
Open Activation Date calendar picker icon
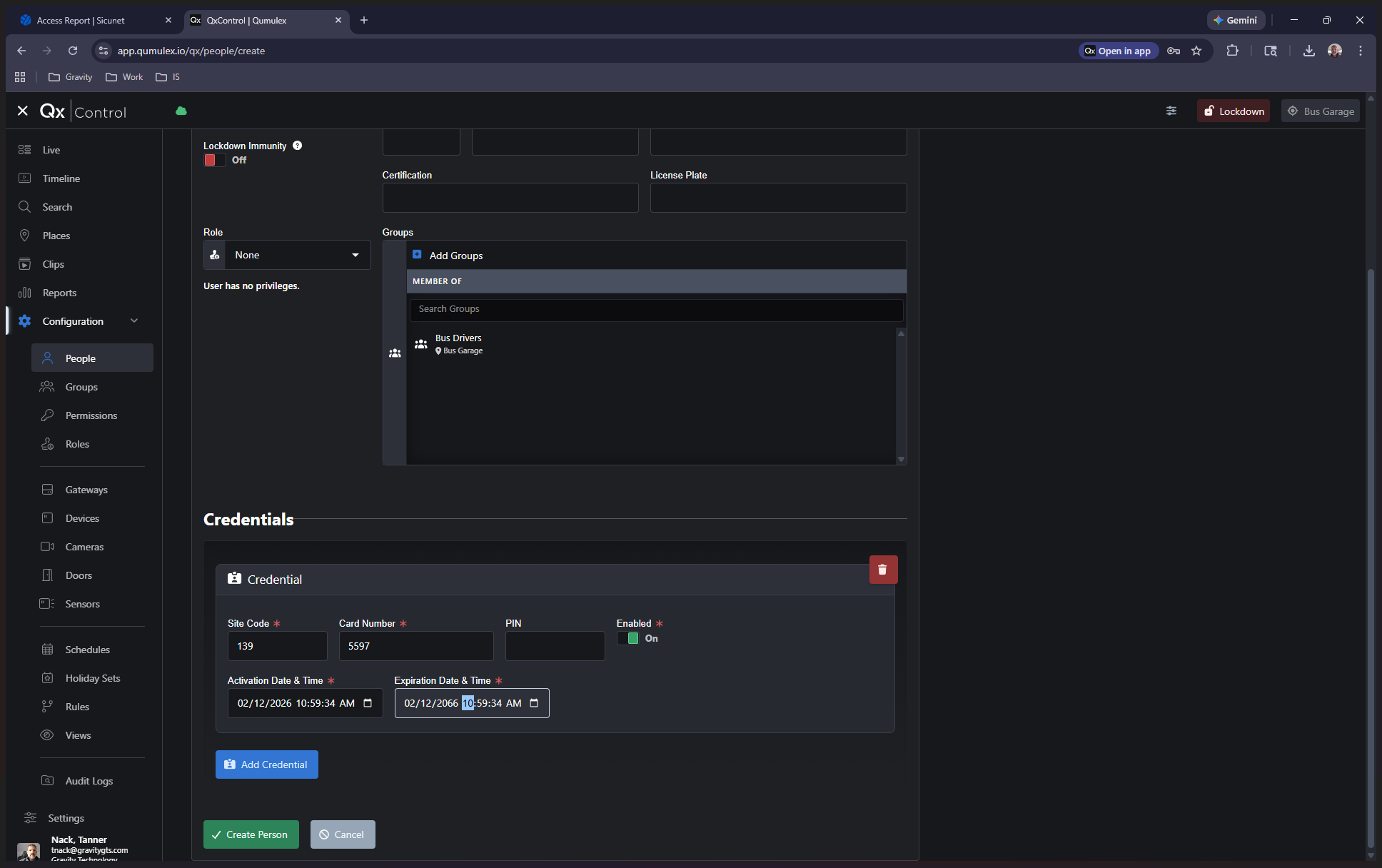tap(368, 703)
